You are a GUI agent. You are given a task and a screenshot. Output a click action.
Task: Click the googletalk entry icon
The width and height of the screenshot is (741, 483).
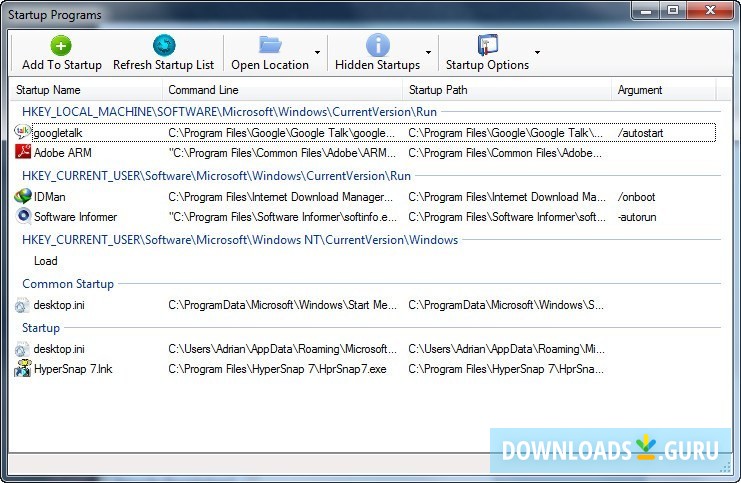(22, 132)
